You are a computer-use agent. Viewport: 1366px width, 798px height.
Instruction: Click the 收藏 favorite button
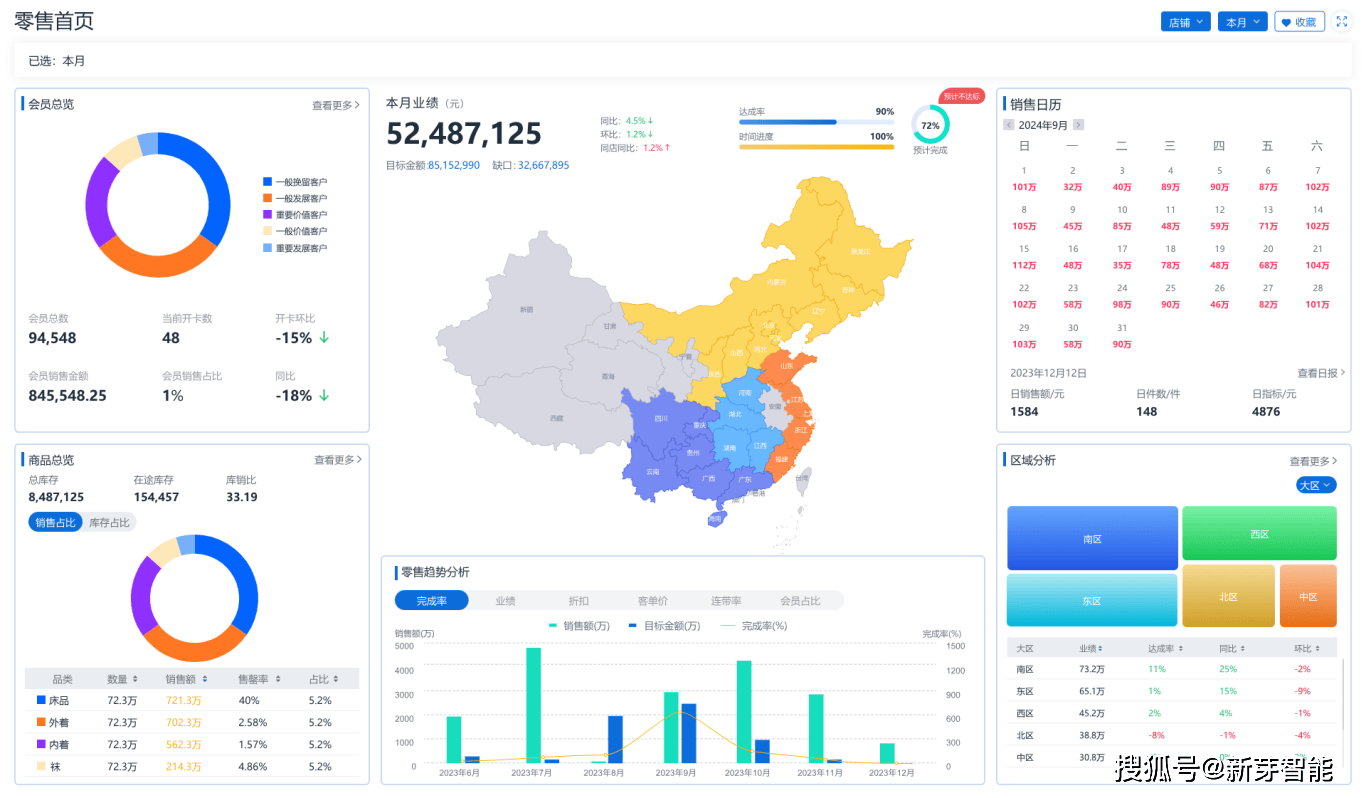pyautogui.click(x=1300, y=22)
